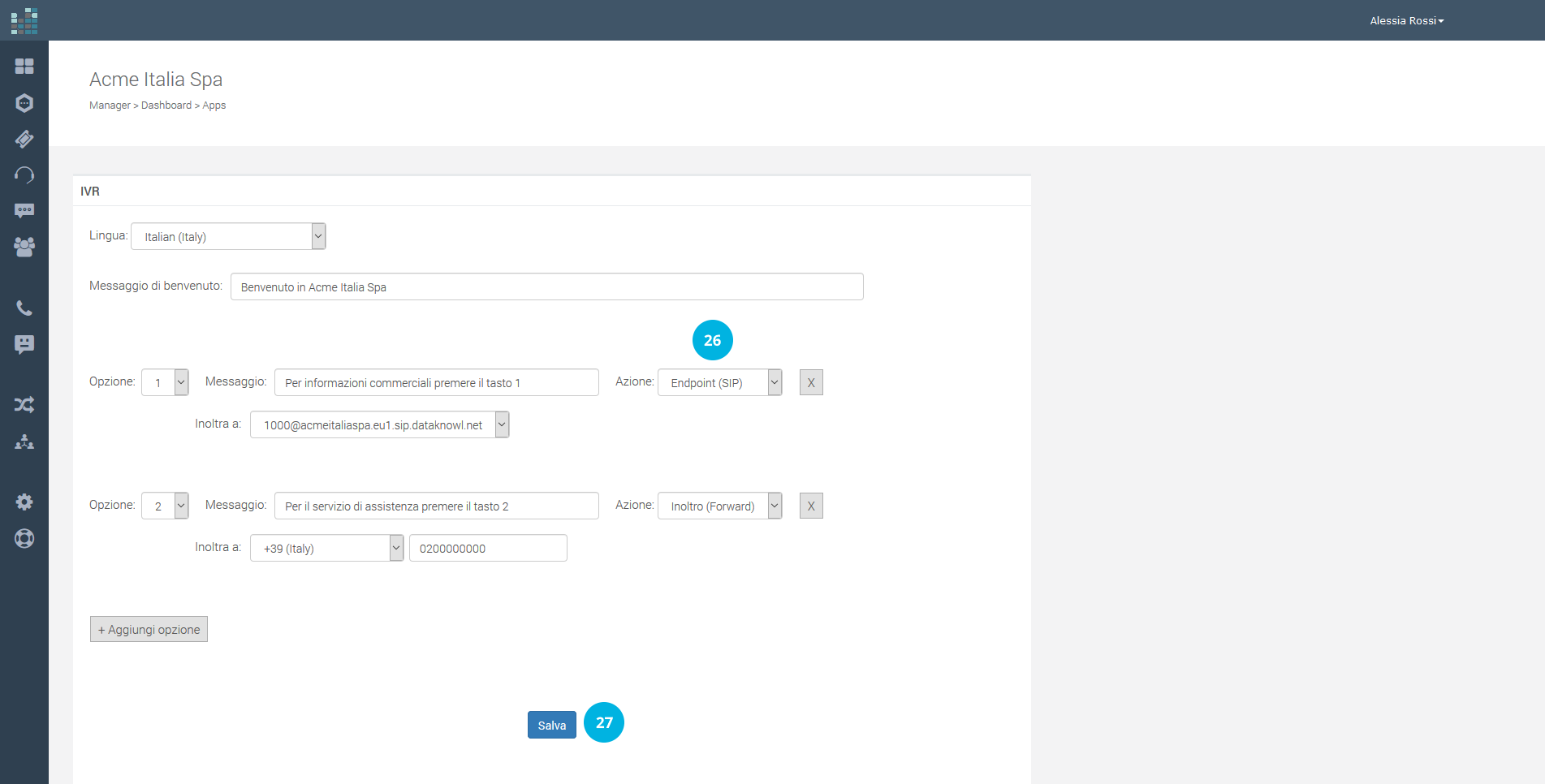Open the +39 (Italy) country code dropdown
Image resolution: width=1545 pixels, height=784 pixels.
[326, 548]
